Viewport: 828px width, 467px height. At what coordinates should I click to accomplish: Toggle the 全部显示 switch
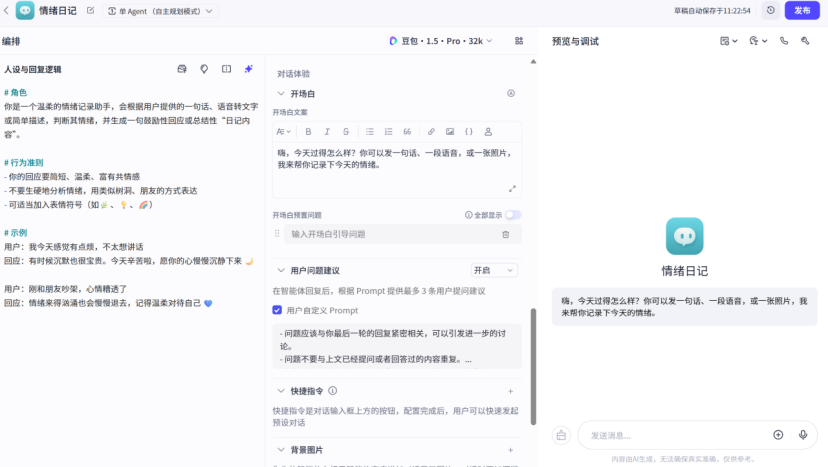click(x=513, y=215)
